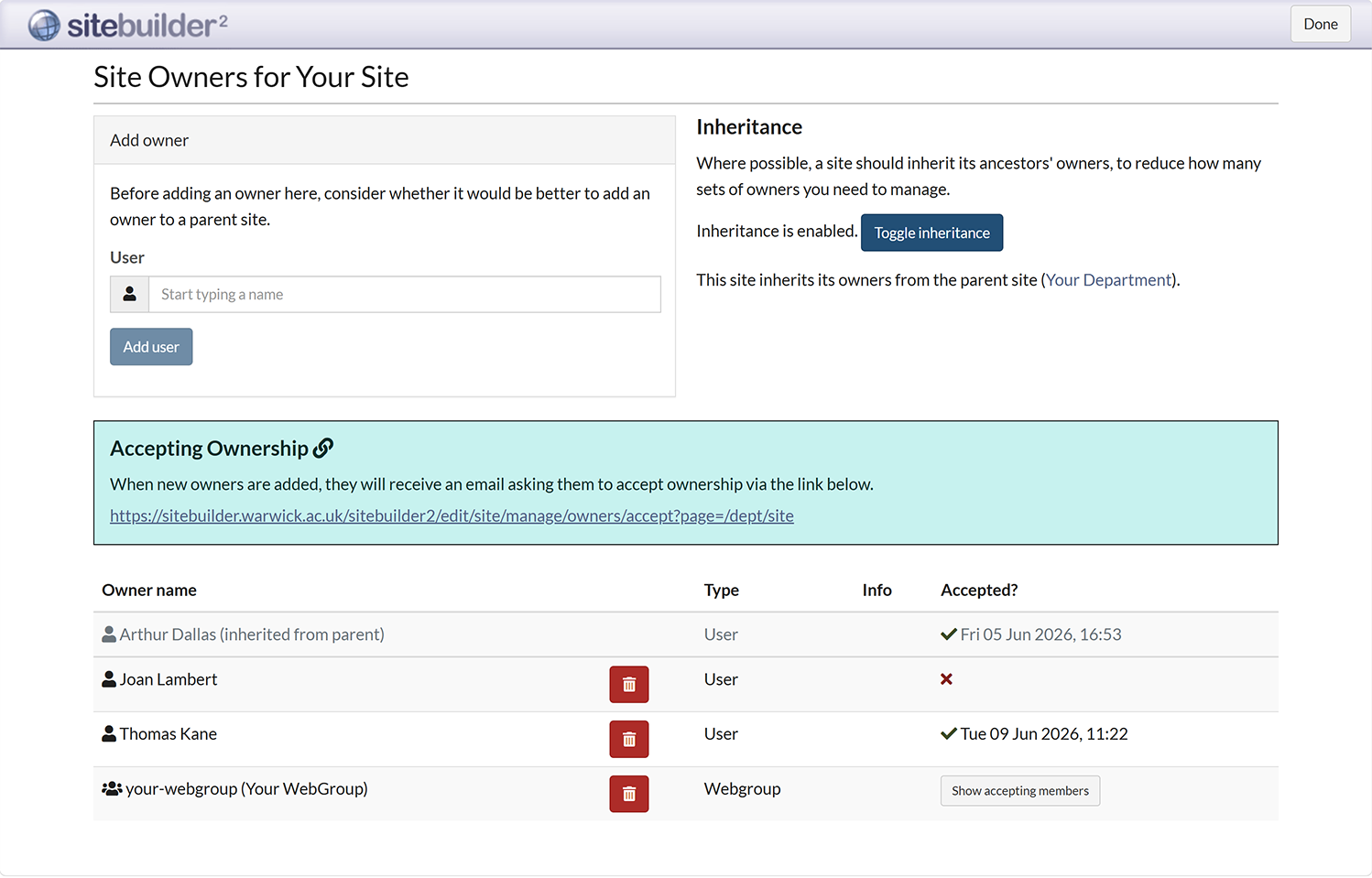Select the your-webgroup (Your WebGroup) name
Image resolution: width=1372 pixels, height=878 pixels.
pyautogui.click(x=246, y=788)
